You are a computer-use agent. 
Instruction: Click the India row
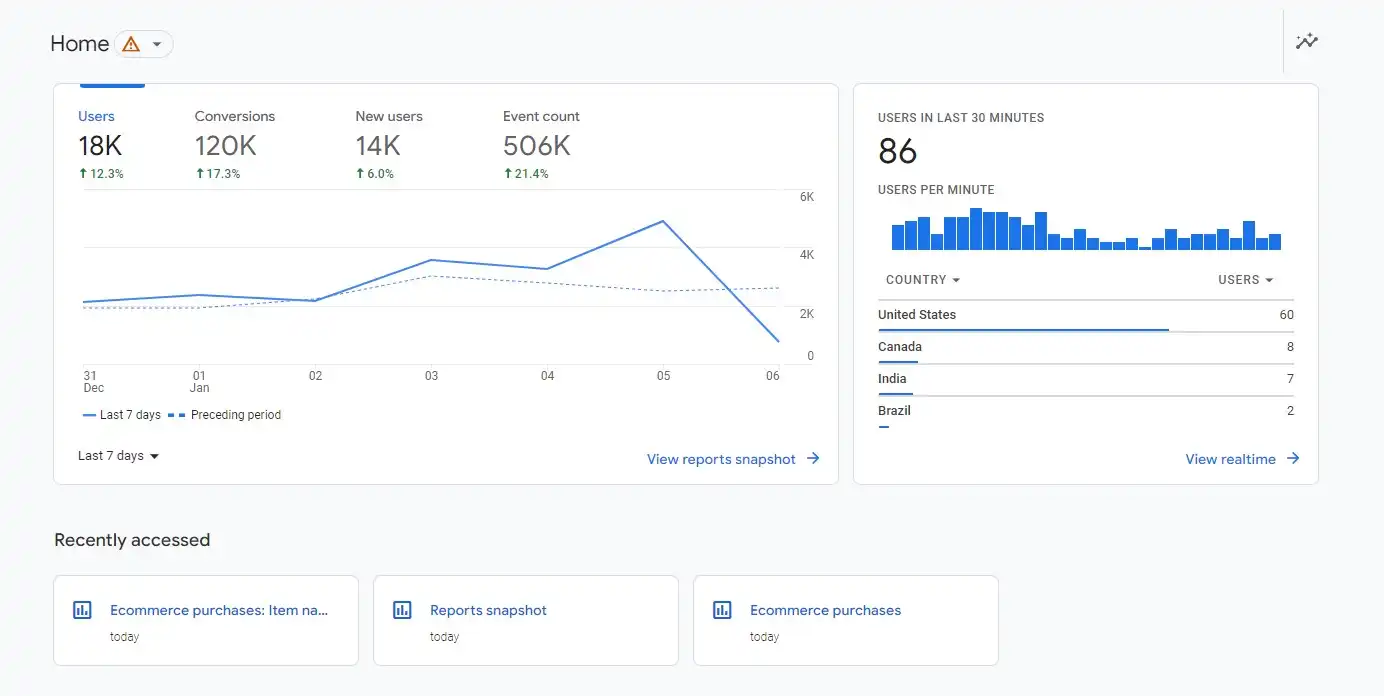point(1086,379)
